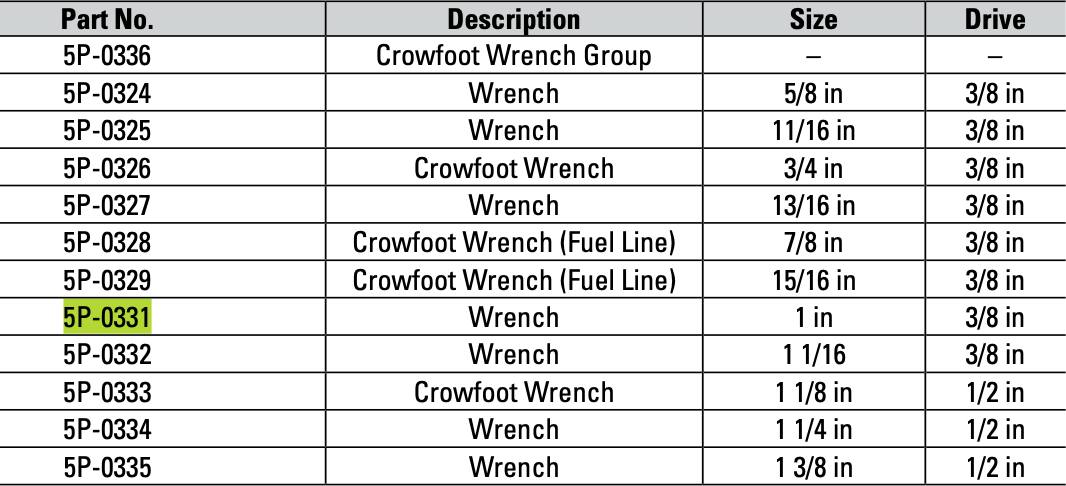
Task: Click part number 5P-0336
Action: [107, 56]
